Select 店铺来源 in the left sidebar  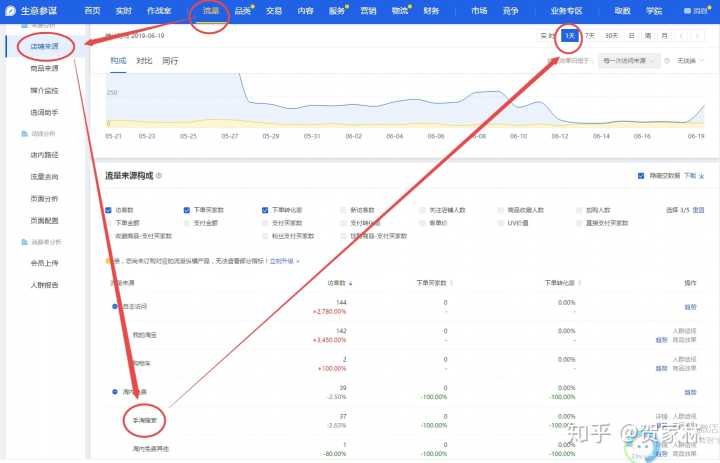point(45,47)
